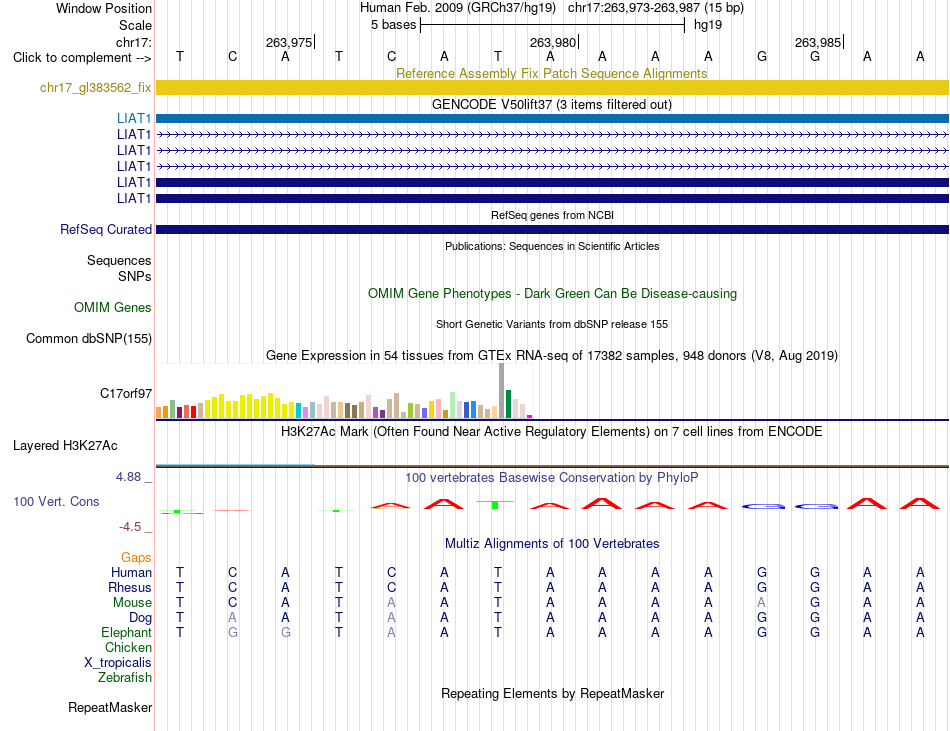Click the Rhesus species label
The image size is (950, 731).
[x=130, y=587]
